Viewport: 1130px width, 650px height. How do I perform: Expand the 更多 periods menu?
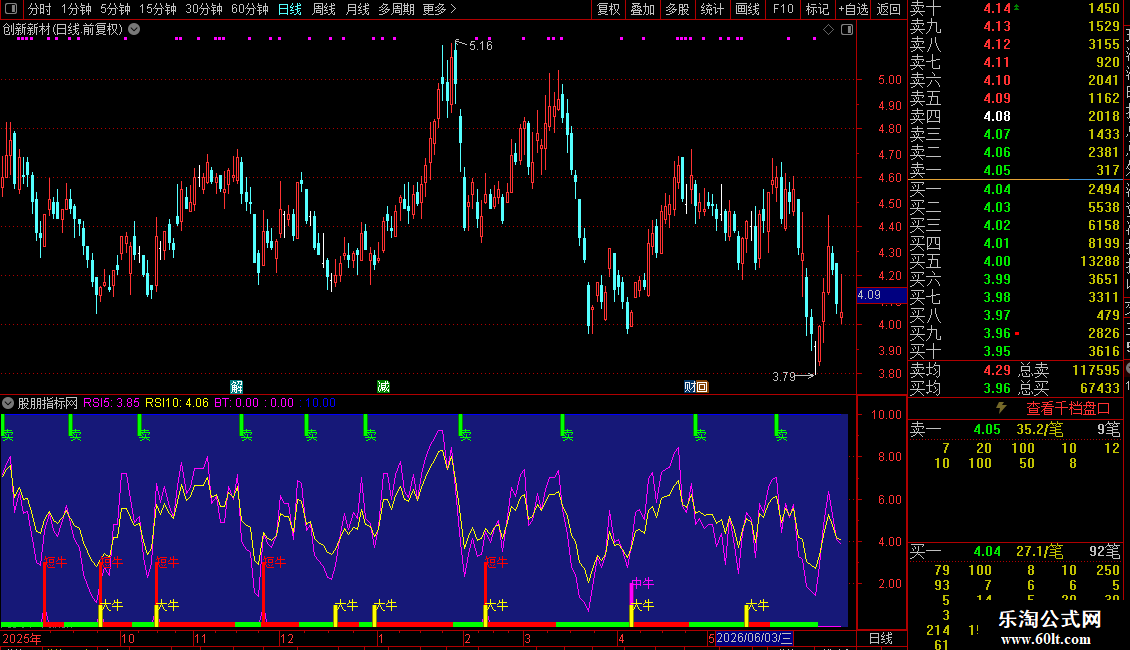pyautogui.click(x=439, y=9)
